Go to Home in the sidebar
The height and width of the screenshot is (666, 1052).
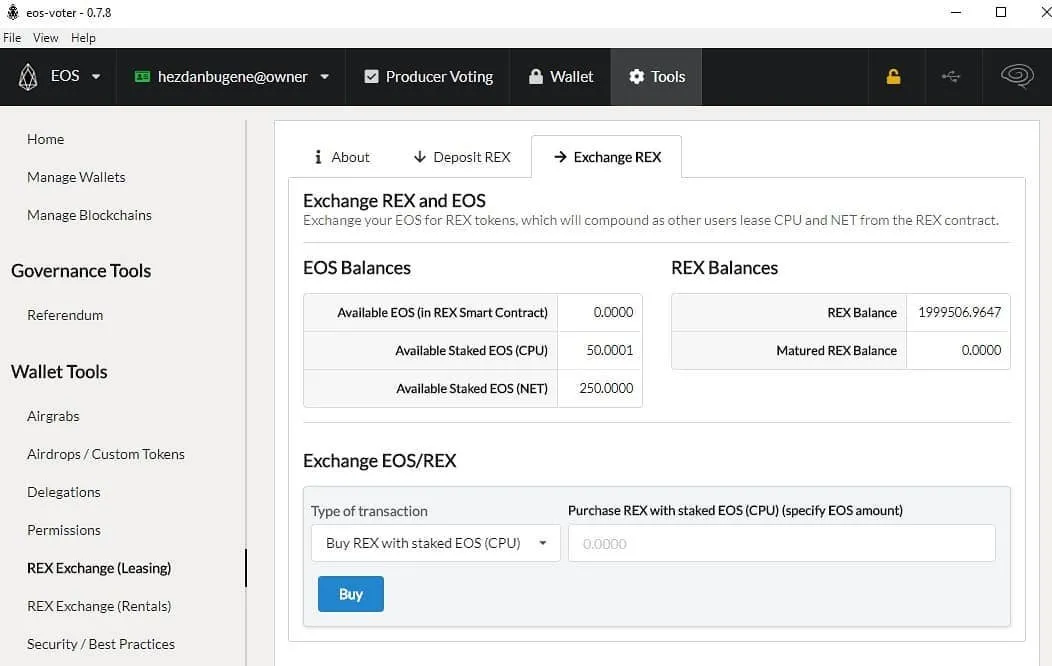click(x=46, y=139)
